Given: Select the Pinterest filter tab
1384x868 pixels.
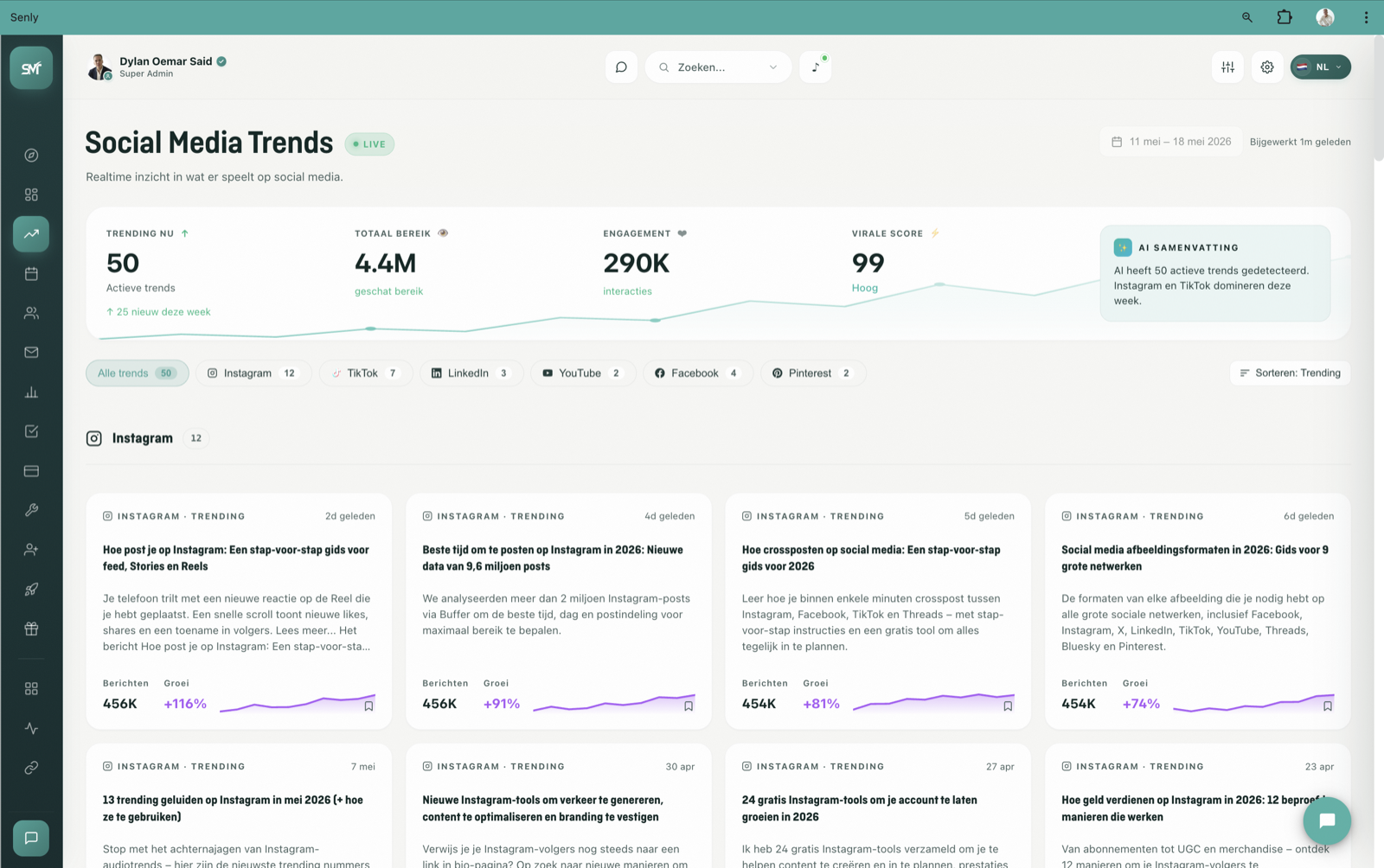Looking at the screenshot, I should pos(813,373).
